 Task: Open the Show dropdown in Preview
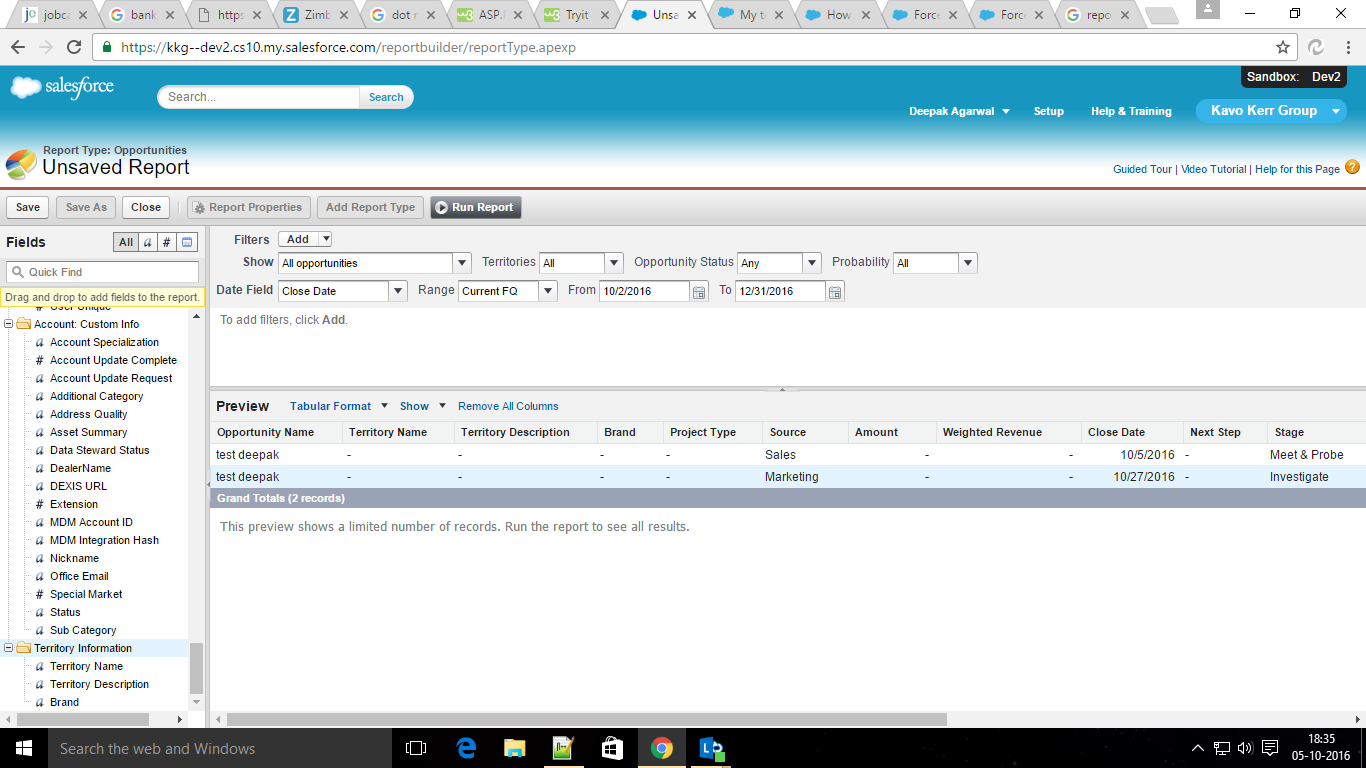(422, 406)
